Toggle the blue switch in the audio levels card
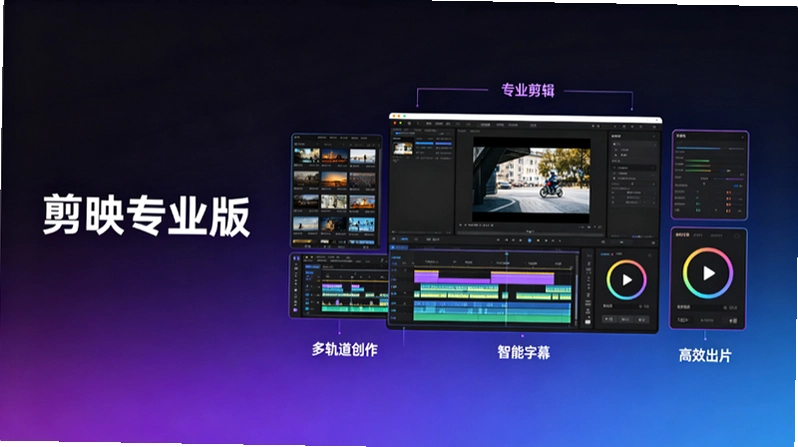 738,186
